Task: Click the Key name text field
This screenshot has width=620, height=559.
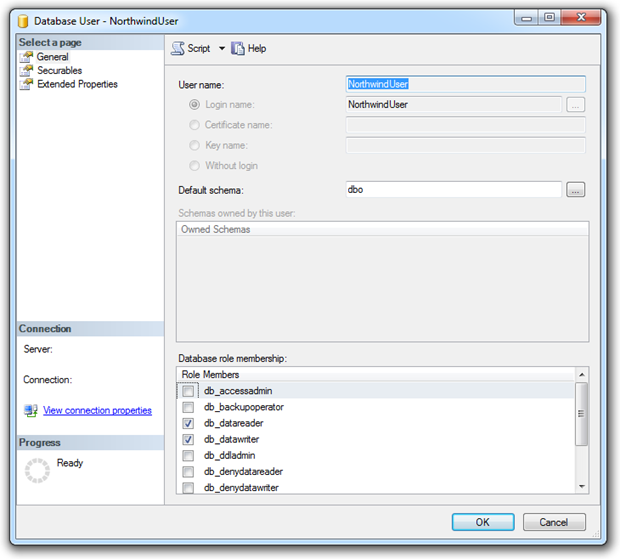Action: pyautogui.click(x=465, y=145)
